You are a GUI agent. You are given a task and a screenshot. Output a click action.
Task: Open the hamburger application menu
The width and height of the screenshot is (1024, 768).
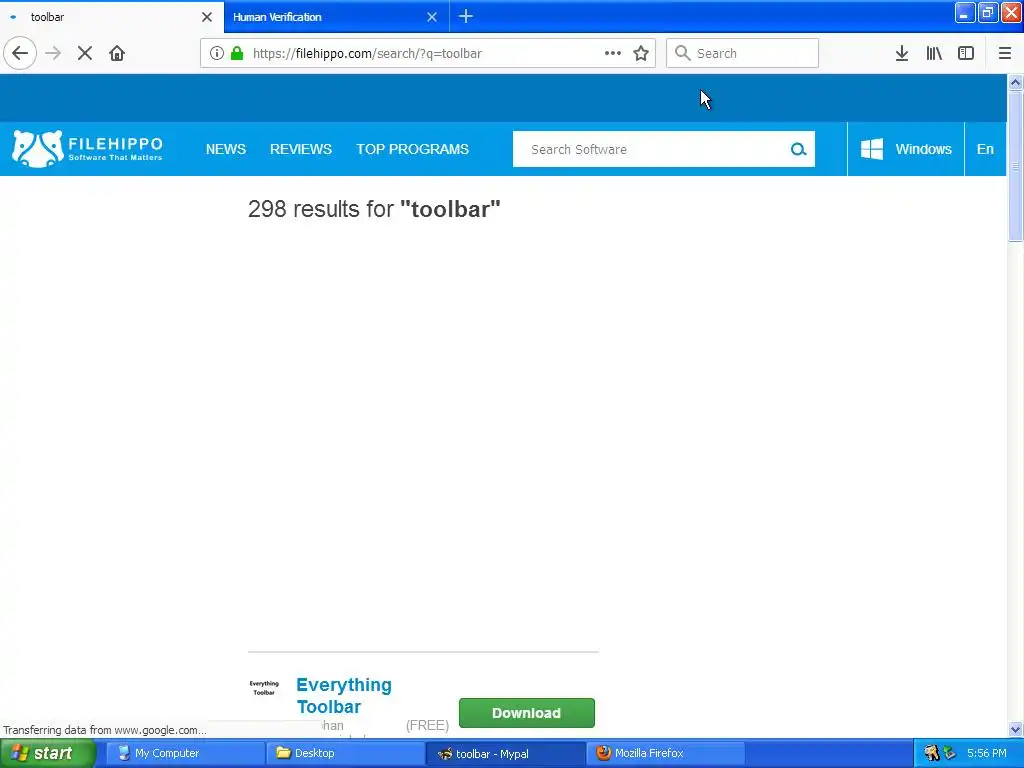[x=1005, y=53]
